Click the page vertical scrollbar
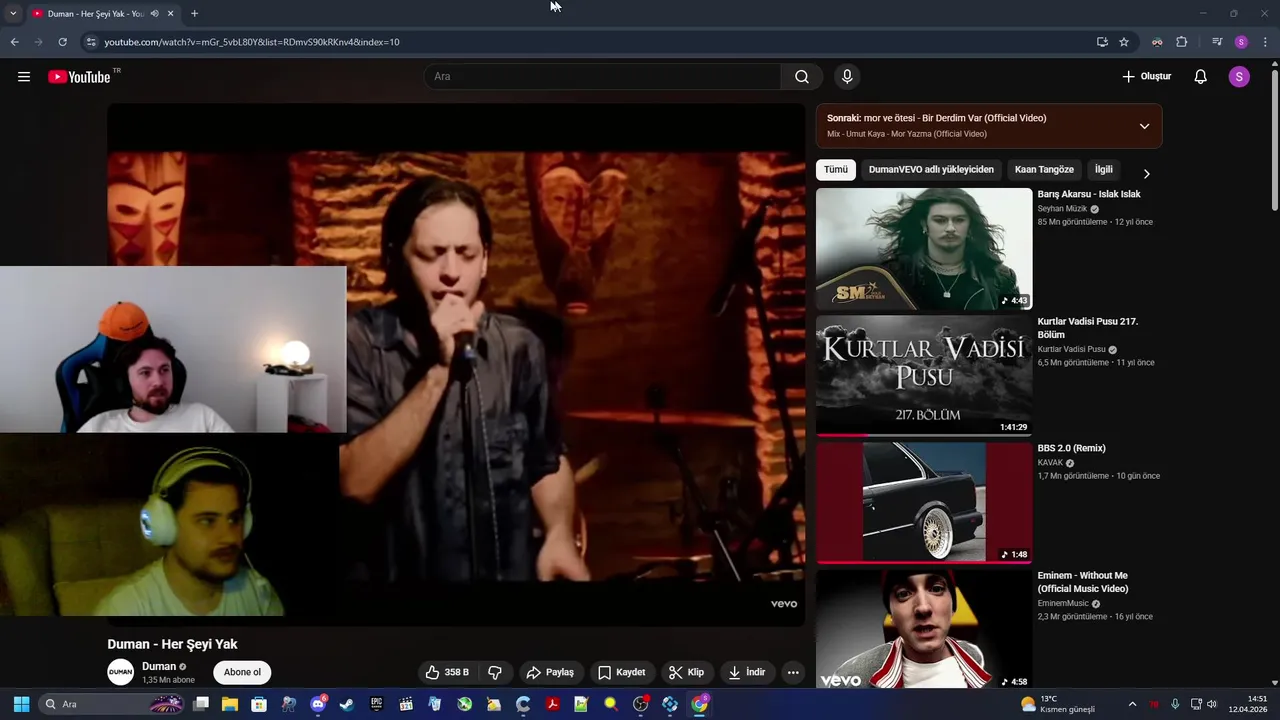This screenshot has width=1280, height=720. (x=1274, y=139)
